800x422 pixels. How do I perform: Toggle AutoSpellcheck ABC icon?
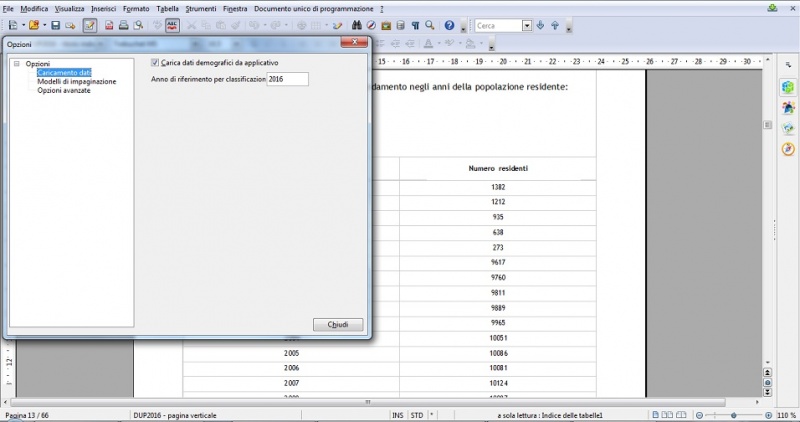(x=171, y=25)
